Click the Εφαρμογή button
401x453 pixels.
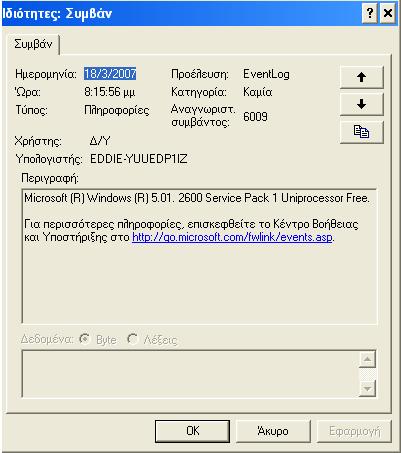tap(354, 431)
